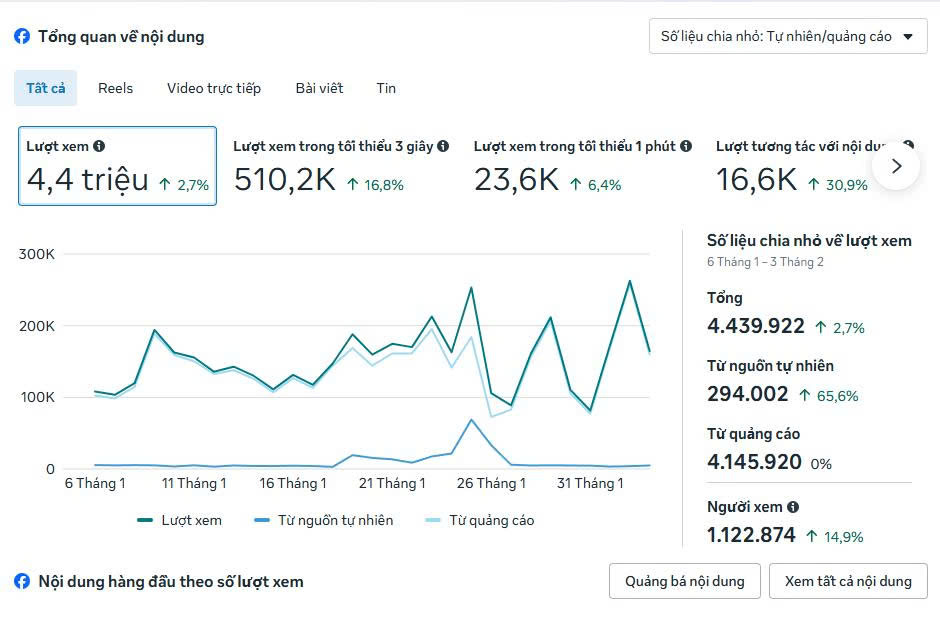Screen dimensions: 940x619
Task: Click the Xem tất cả nội dung button
Action: tap(848, 581)
